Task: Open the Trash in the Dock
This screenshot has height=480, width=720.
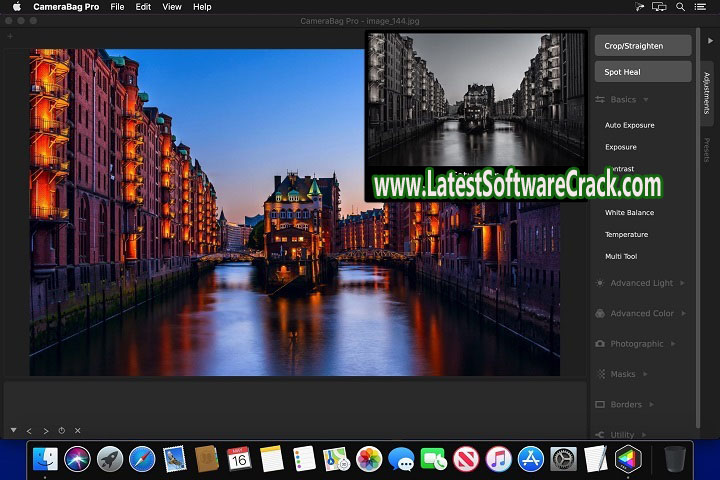Action: [675, 458]
